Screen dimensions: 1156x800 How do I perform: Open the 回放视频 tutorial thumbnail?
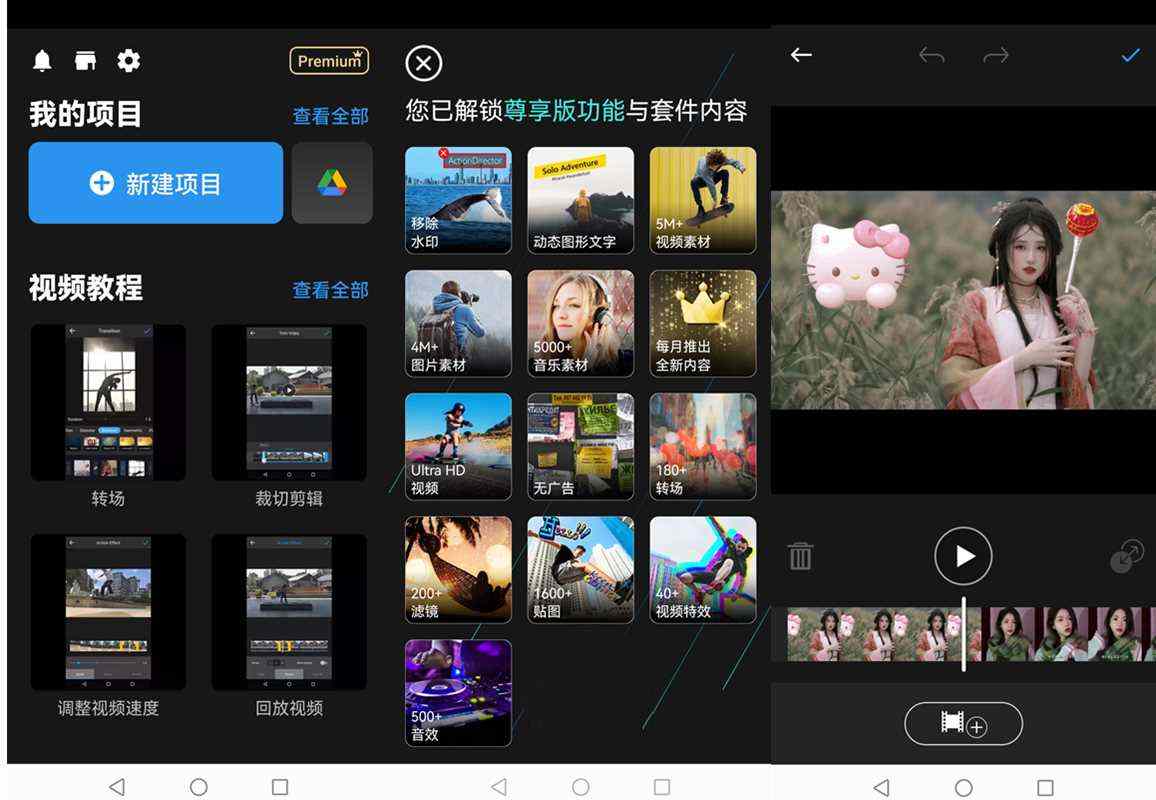click(289, 612)
